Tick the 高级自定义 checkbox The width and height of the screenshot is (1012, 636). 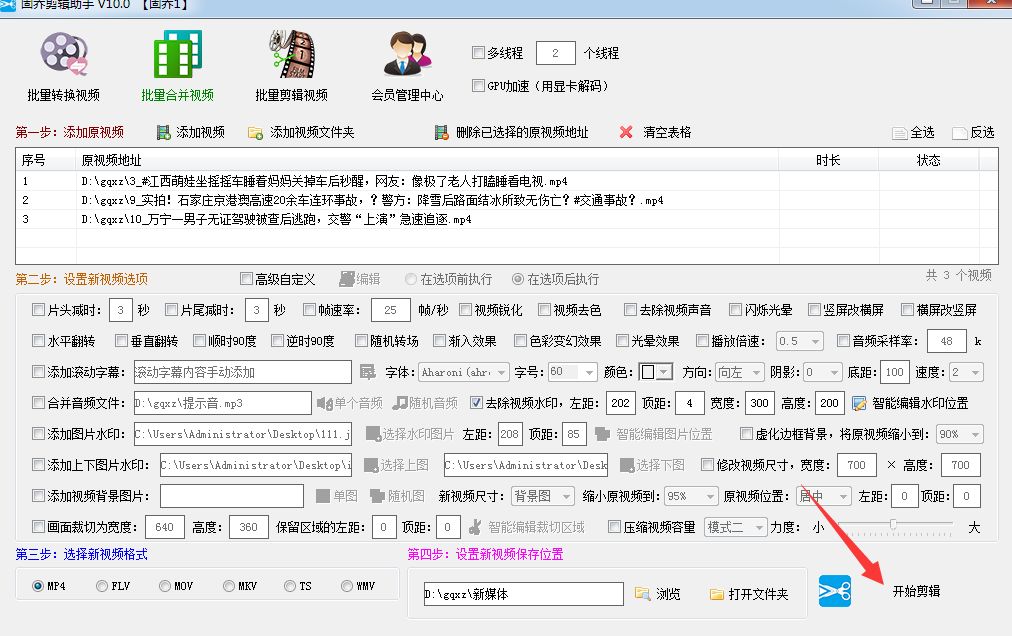pyautogui.click(x=246, y=278)
